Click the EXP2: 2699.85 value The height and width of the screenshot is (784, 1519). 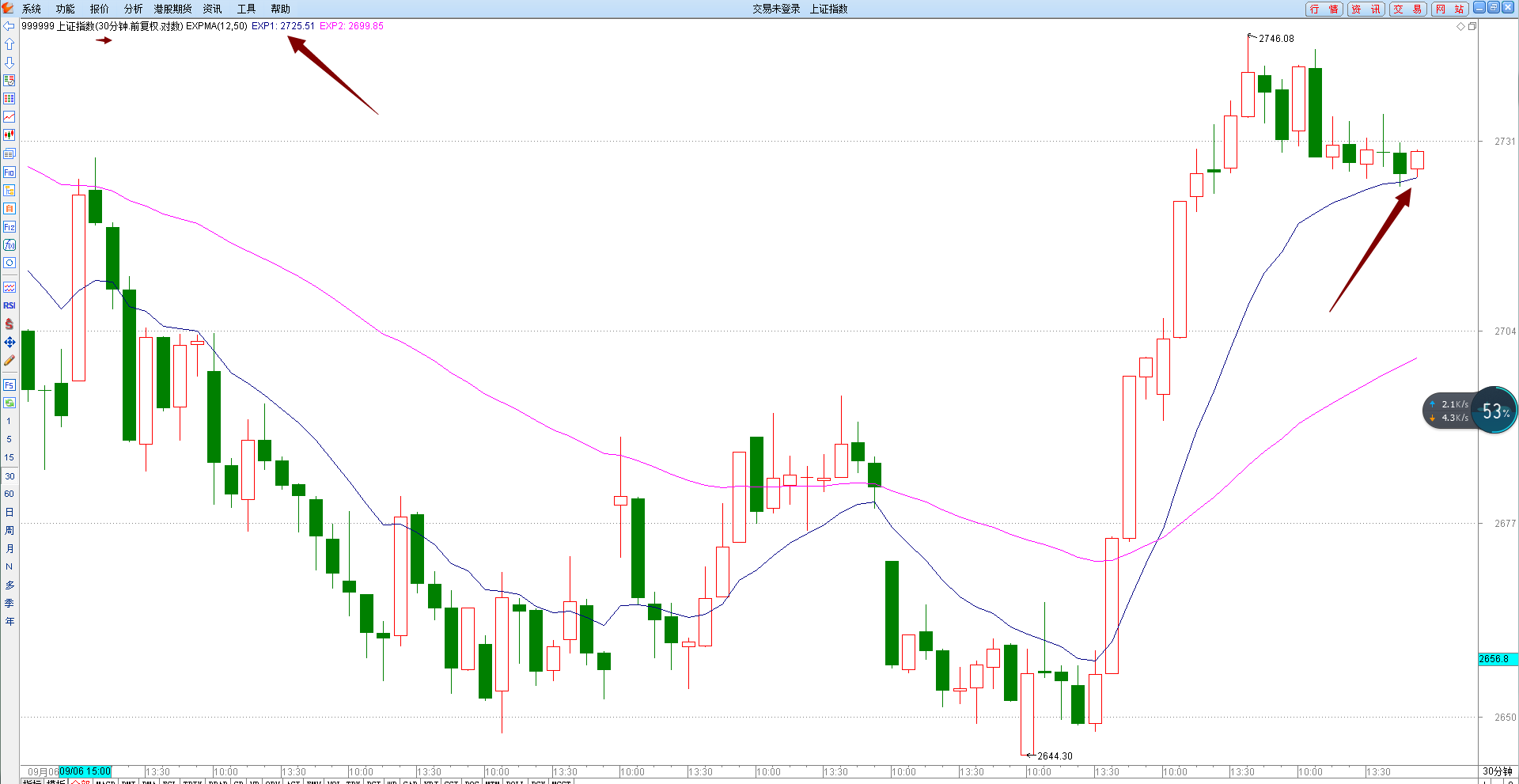click(x=351, y=26)
